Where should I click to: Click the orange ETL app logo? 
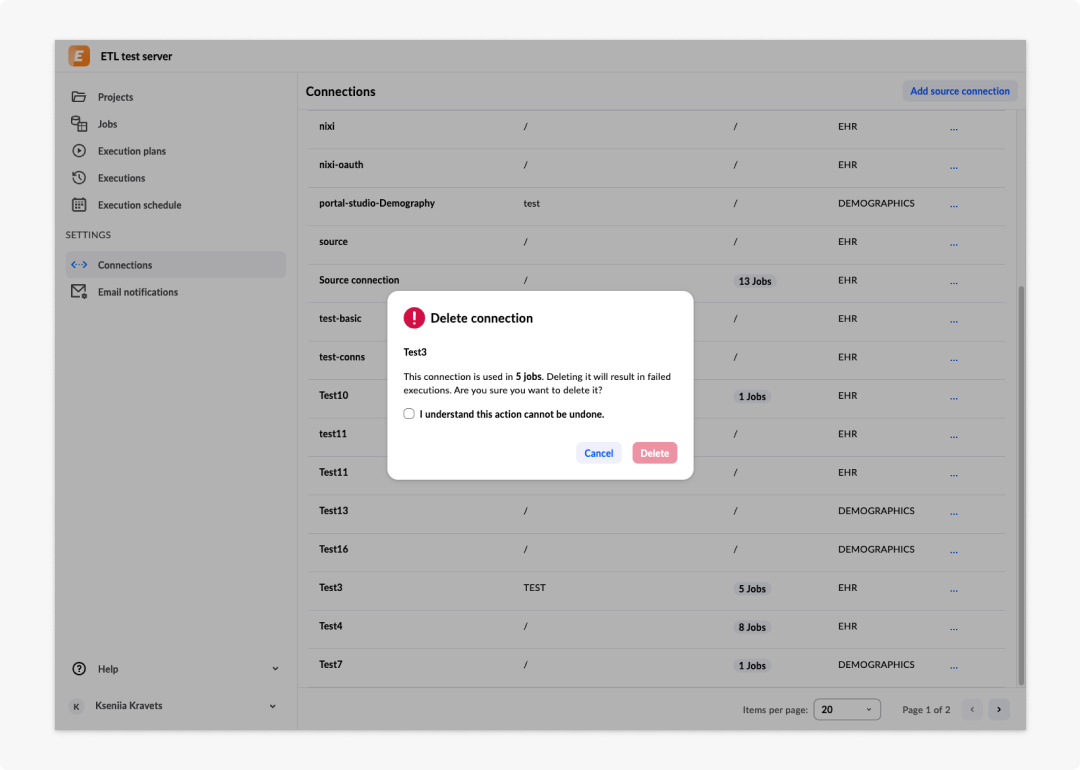pyautogui.click(x=79, y=56)
